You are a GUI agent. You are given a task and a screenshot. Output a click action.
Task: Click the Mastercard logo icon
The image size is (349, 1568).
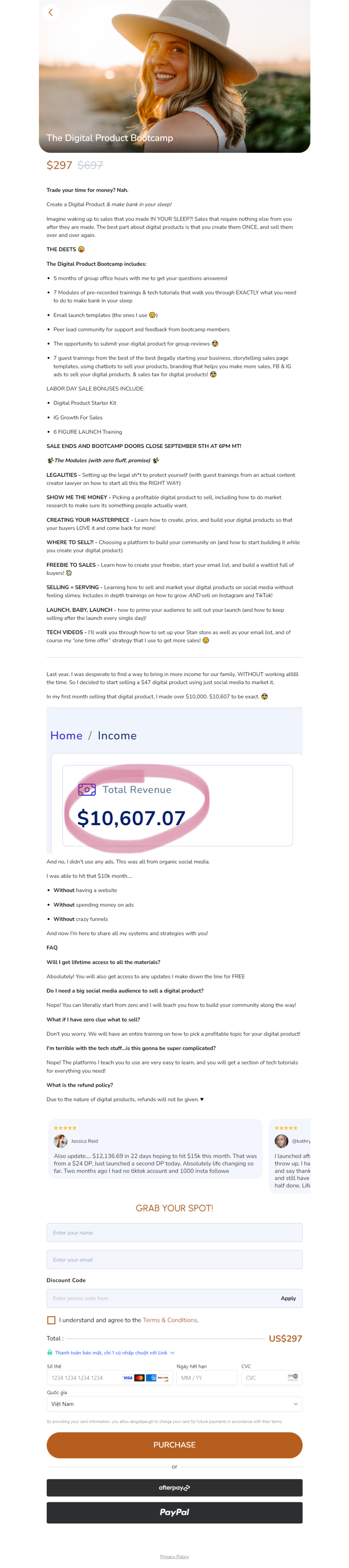140,1378
